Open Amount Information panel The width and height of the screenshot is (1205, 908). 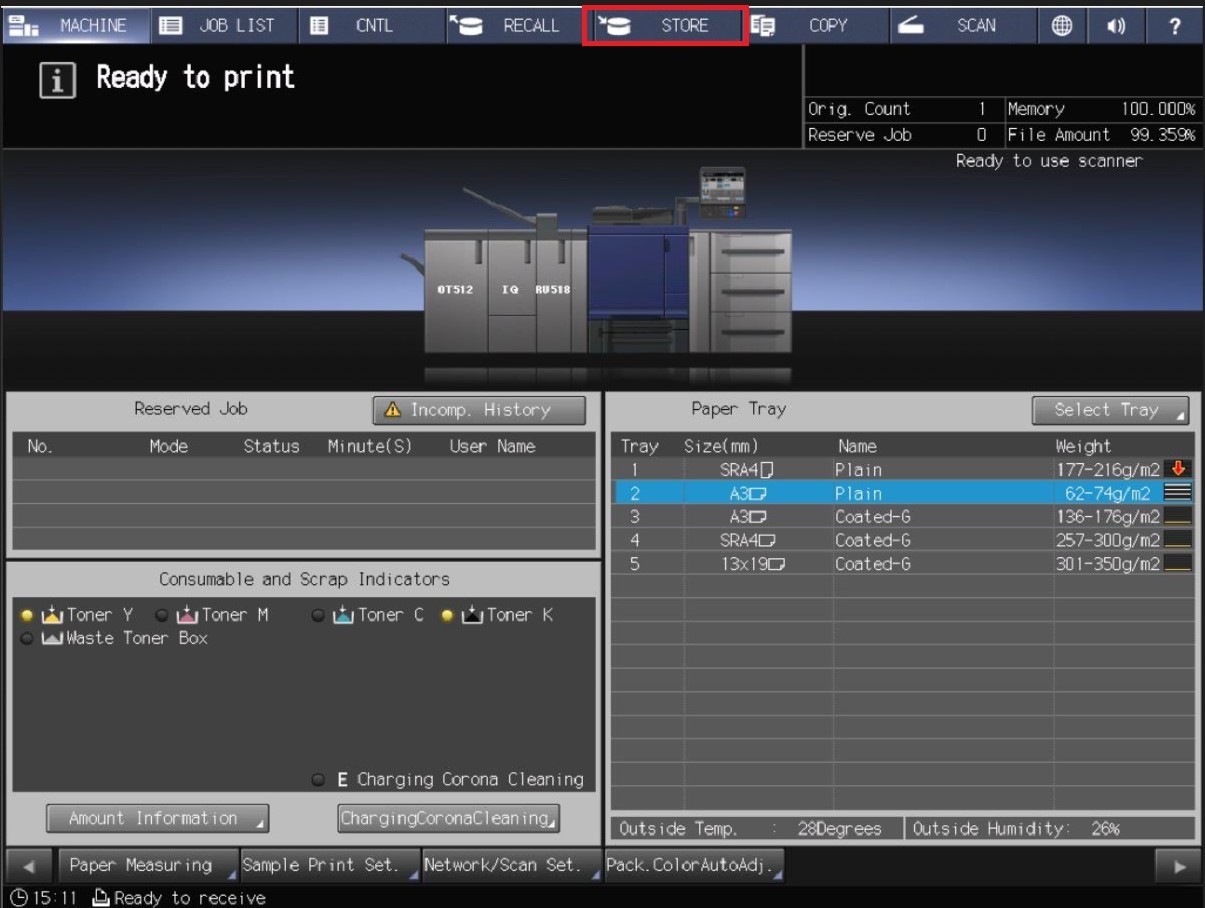(x=157, y=818)
